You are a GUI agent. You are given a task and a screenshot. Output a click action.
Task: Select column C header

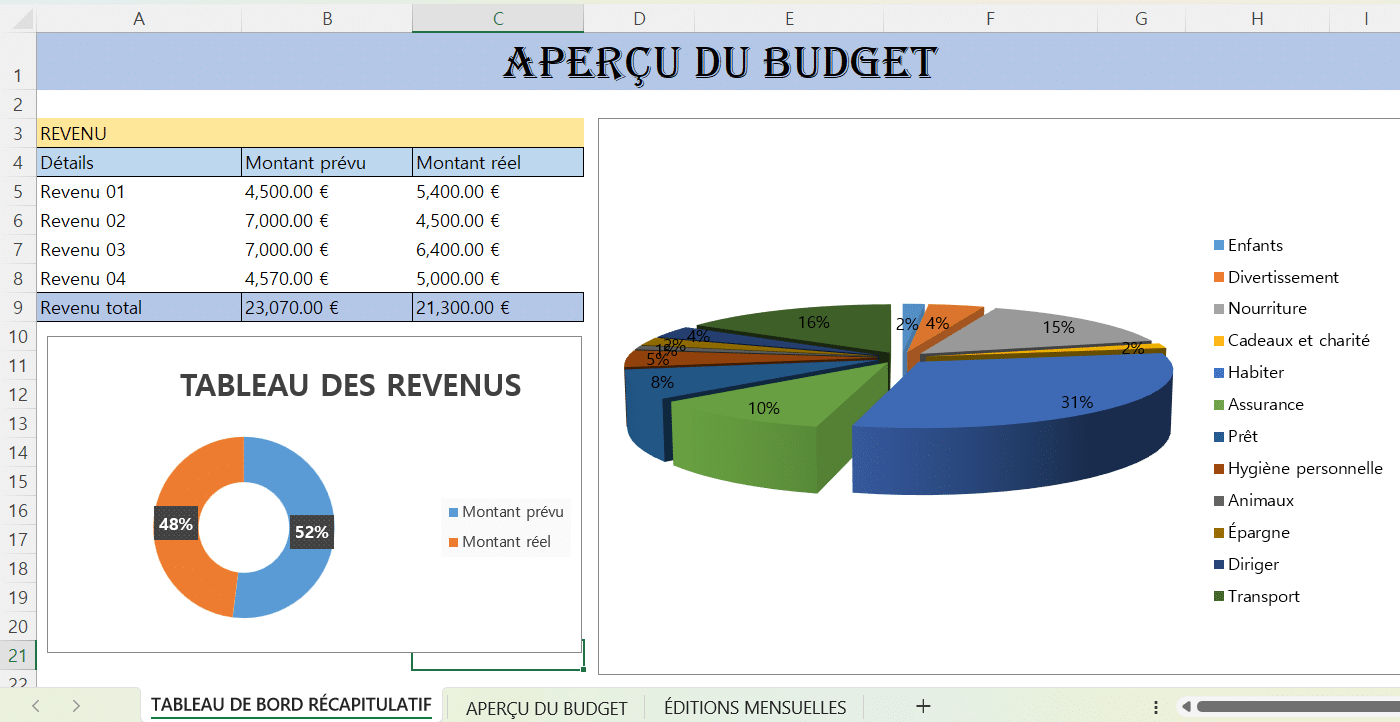(497, 18)
